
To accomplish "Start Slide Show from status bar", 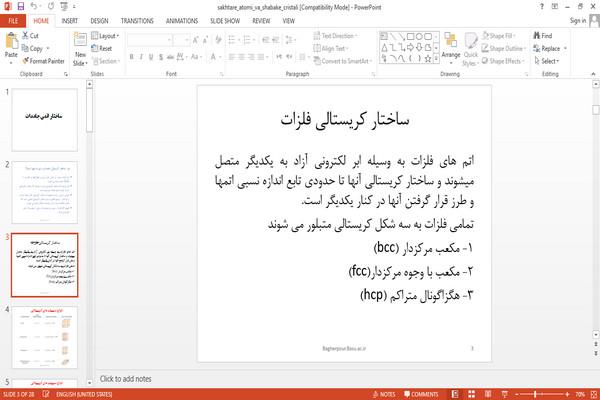I will click(x=504, y=394).
